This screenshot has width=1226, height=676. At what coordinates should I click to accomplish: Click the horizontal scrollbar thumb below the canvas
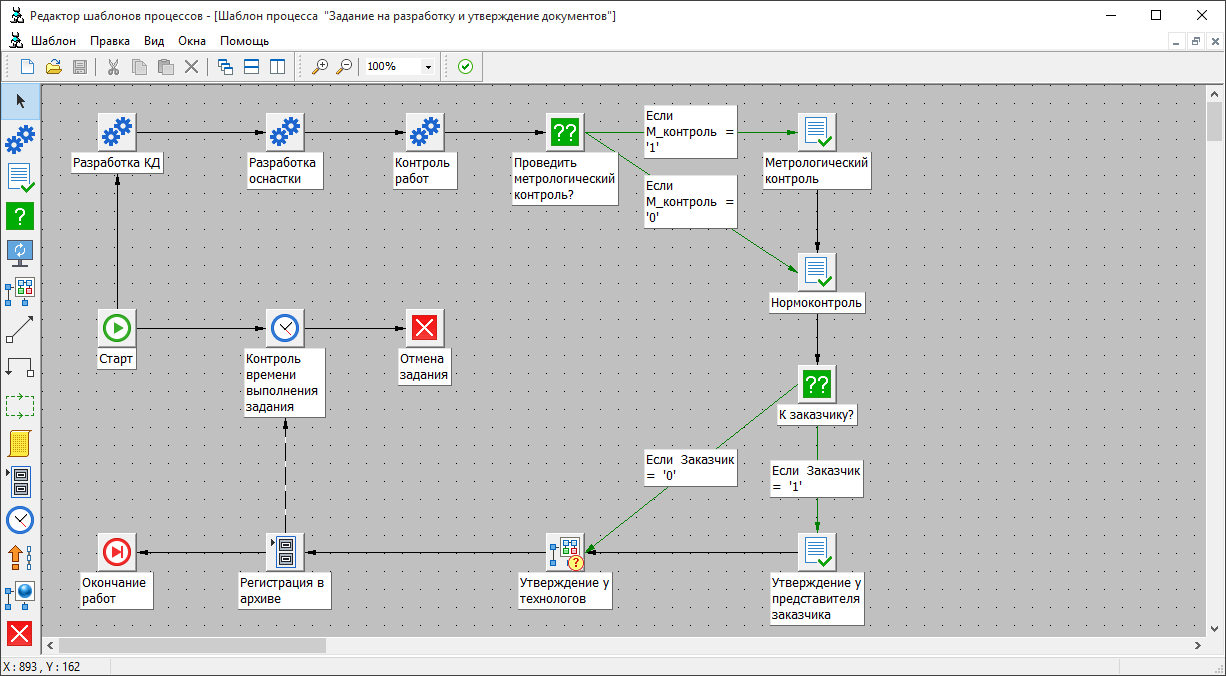click(193, 645)
